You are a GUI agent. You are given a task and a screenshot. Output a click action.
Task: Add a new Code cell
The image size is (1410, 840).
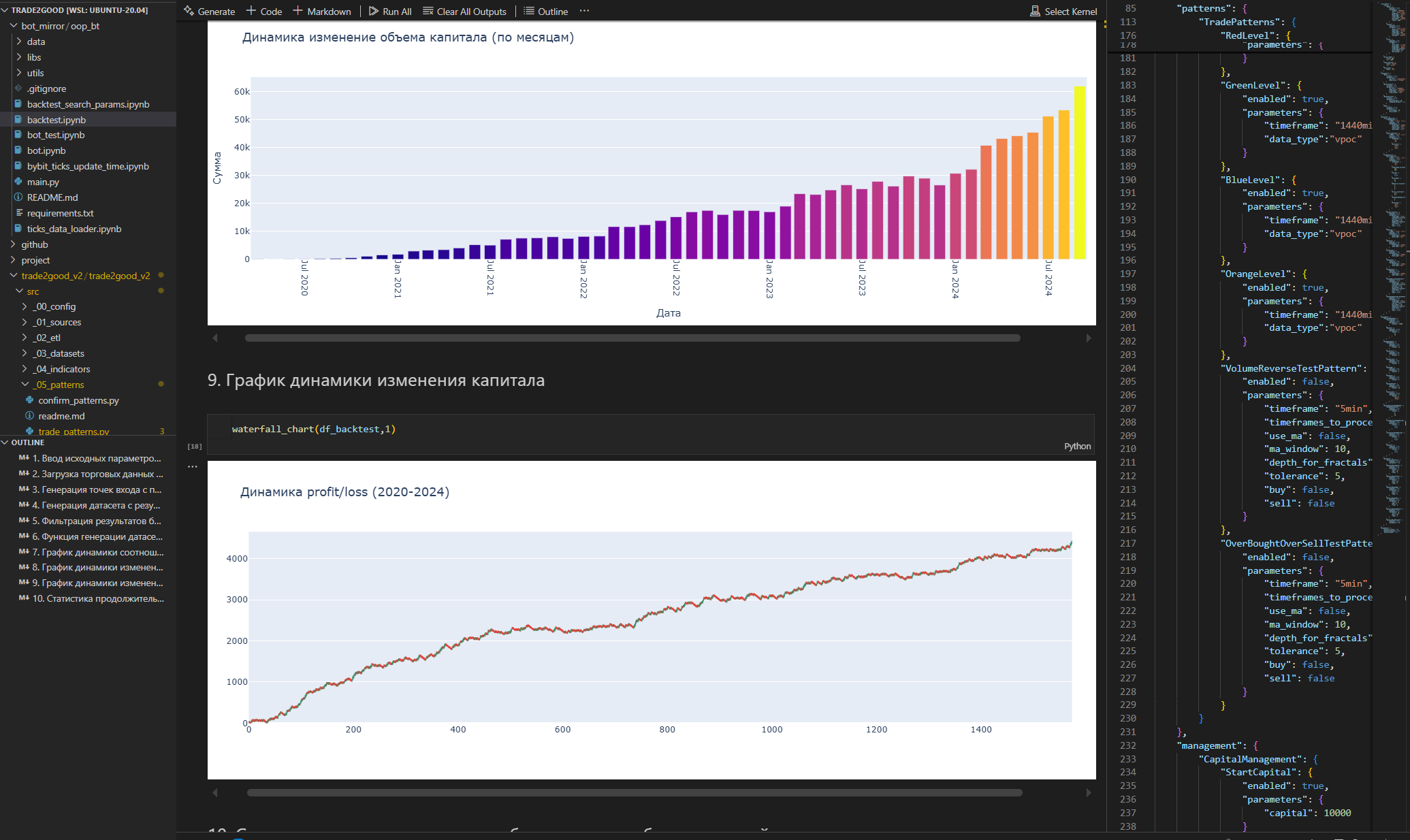[x=263, y=11]
